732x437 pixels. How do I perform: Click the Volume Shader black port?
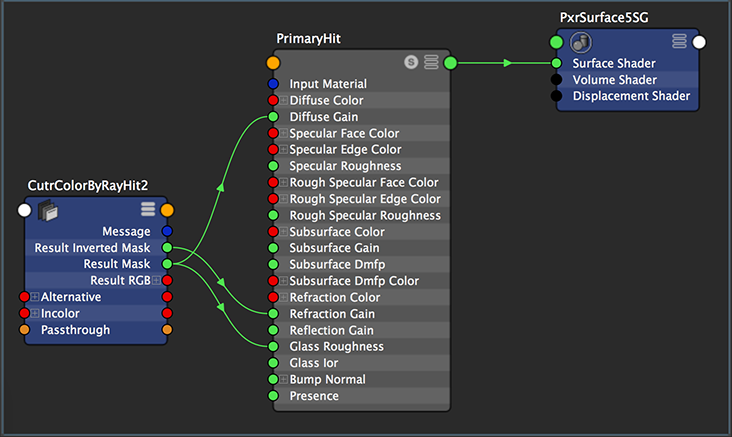[556, 79]
